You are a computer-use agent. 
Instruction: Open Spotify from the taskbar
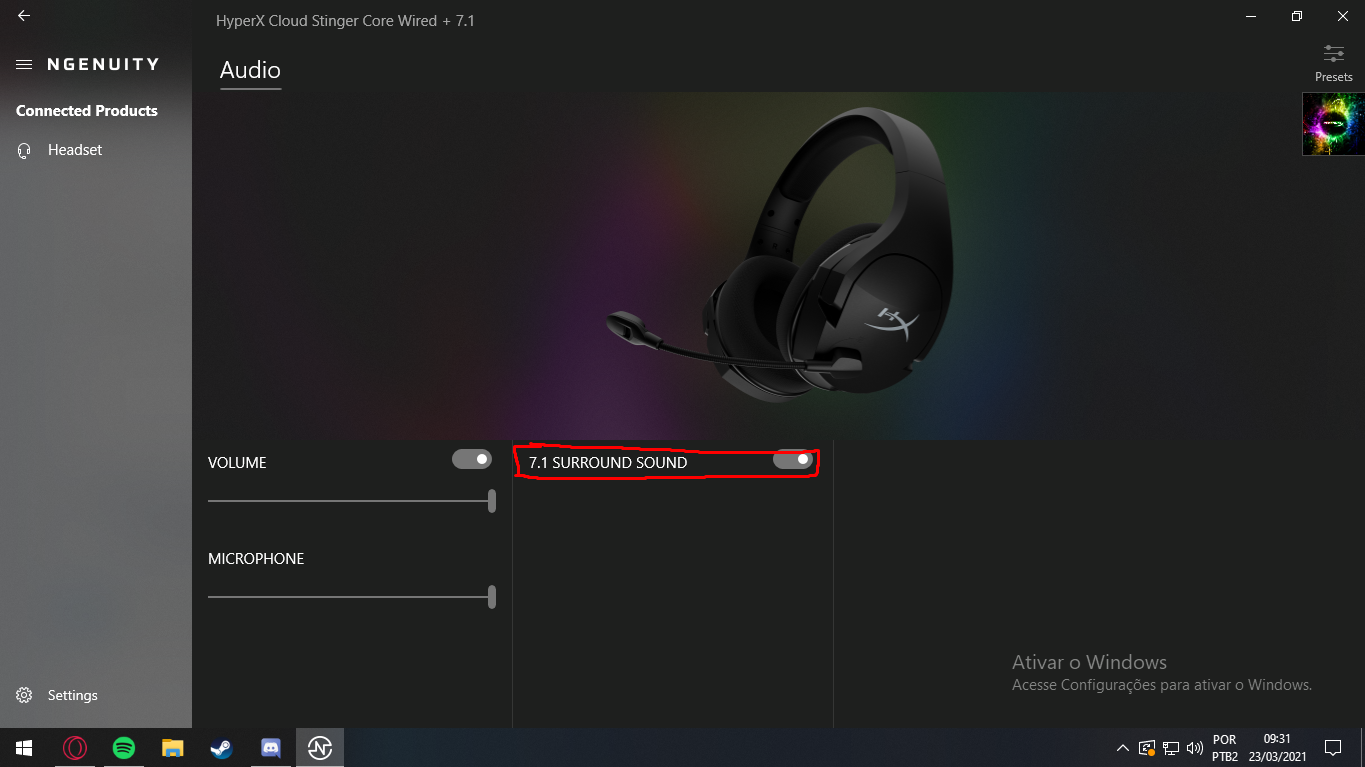click(x=124, y=748)
